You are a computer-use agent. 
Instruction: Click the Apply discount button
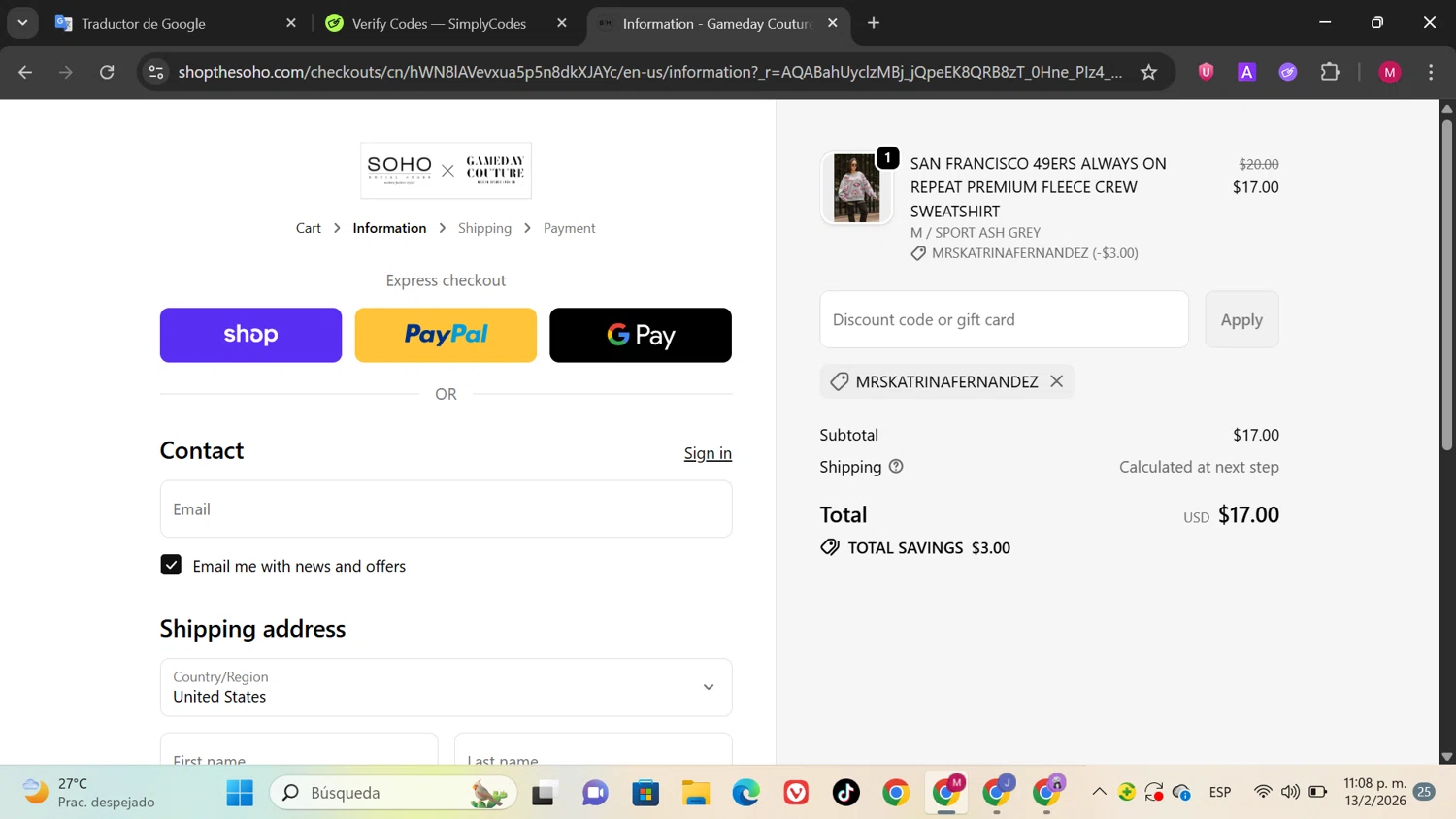1241,319
